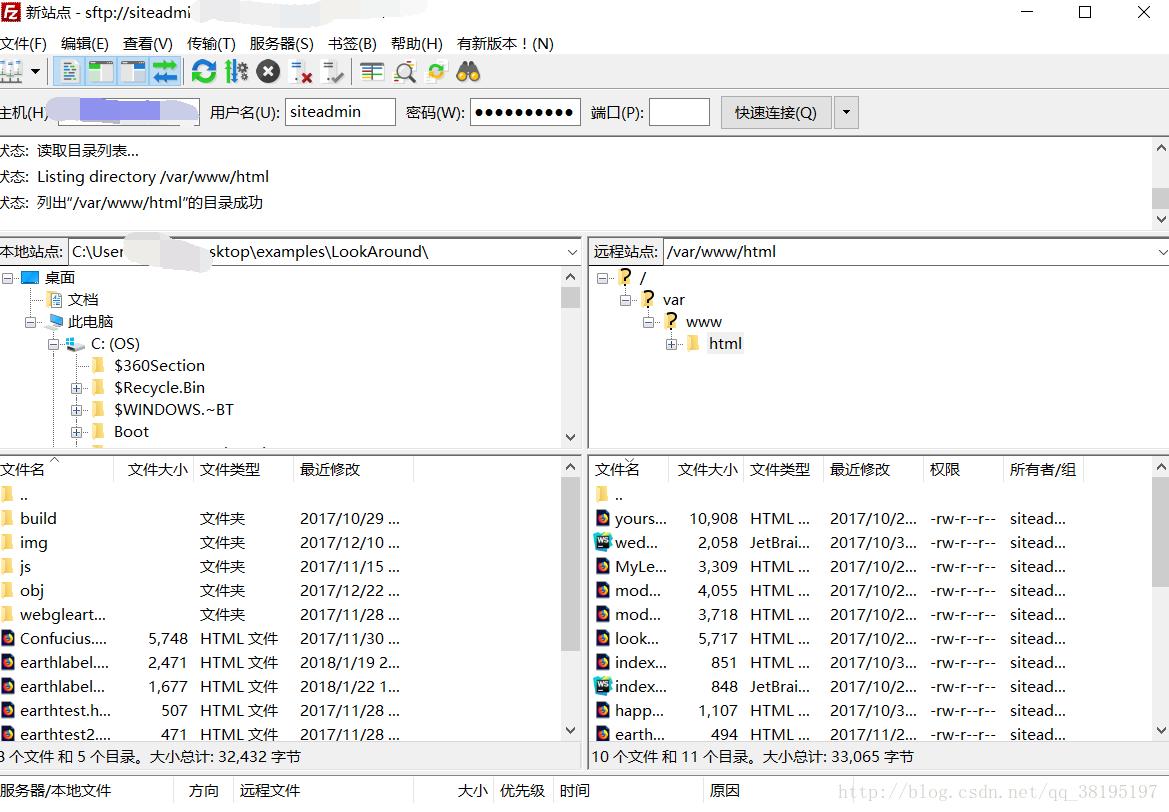Toggle the message log display
This screenshot has width=1169, height=812.
point(69,72)
